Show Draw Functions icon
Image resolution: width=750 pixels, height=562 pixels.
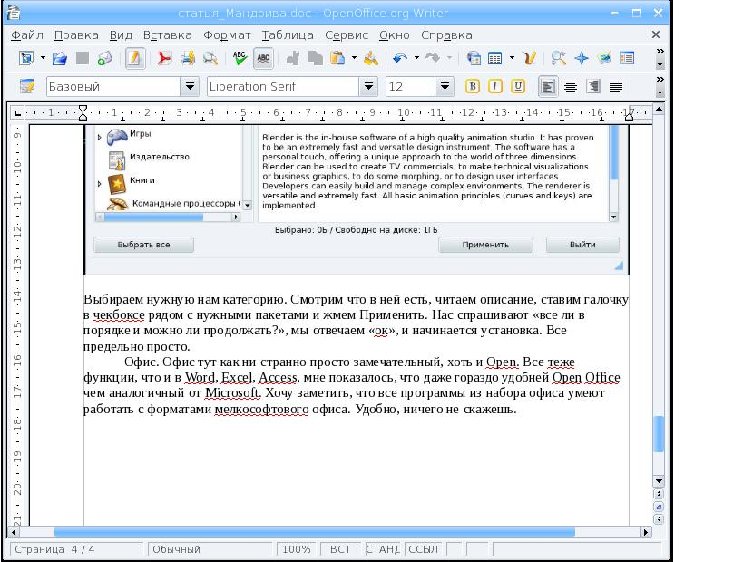pos(529,58)
